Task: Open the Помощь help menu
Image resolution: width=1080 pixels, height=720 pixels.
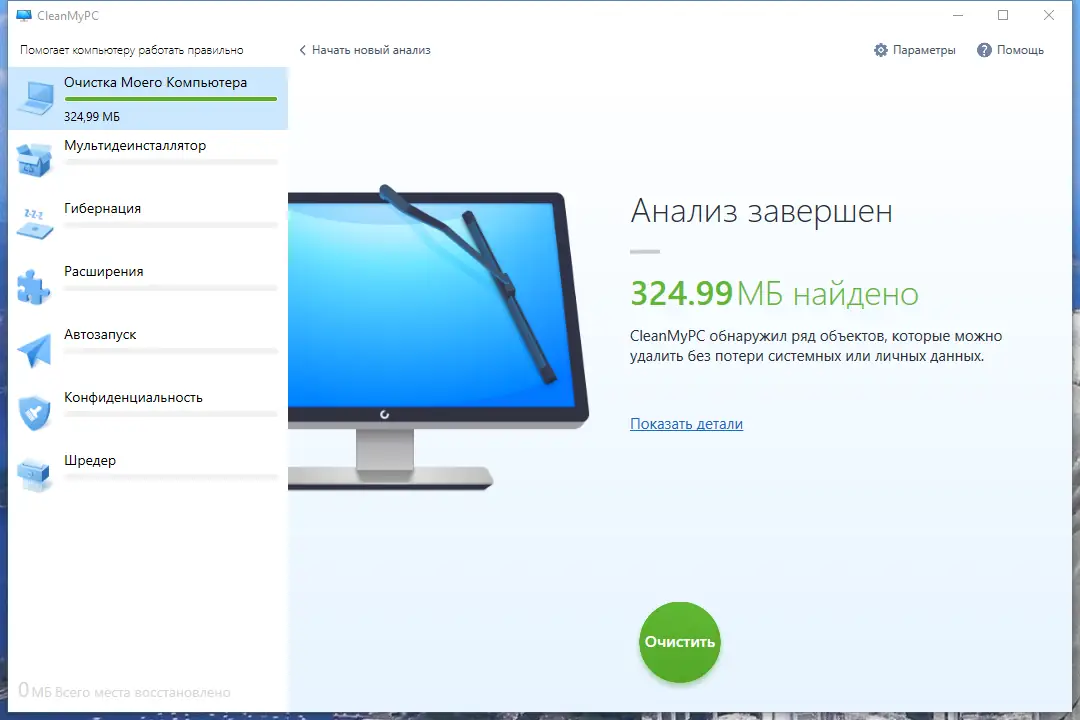Action: pyautogui.click(x=1010, y=50)
